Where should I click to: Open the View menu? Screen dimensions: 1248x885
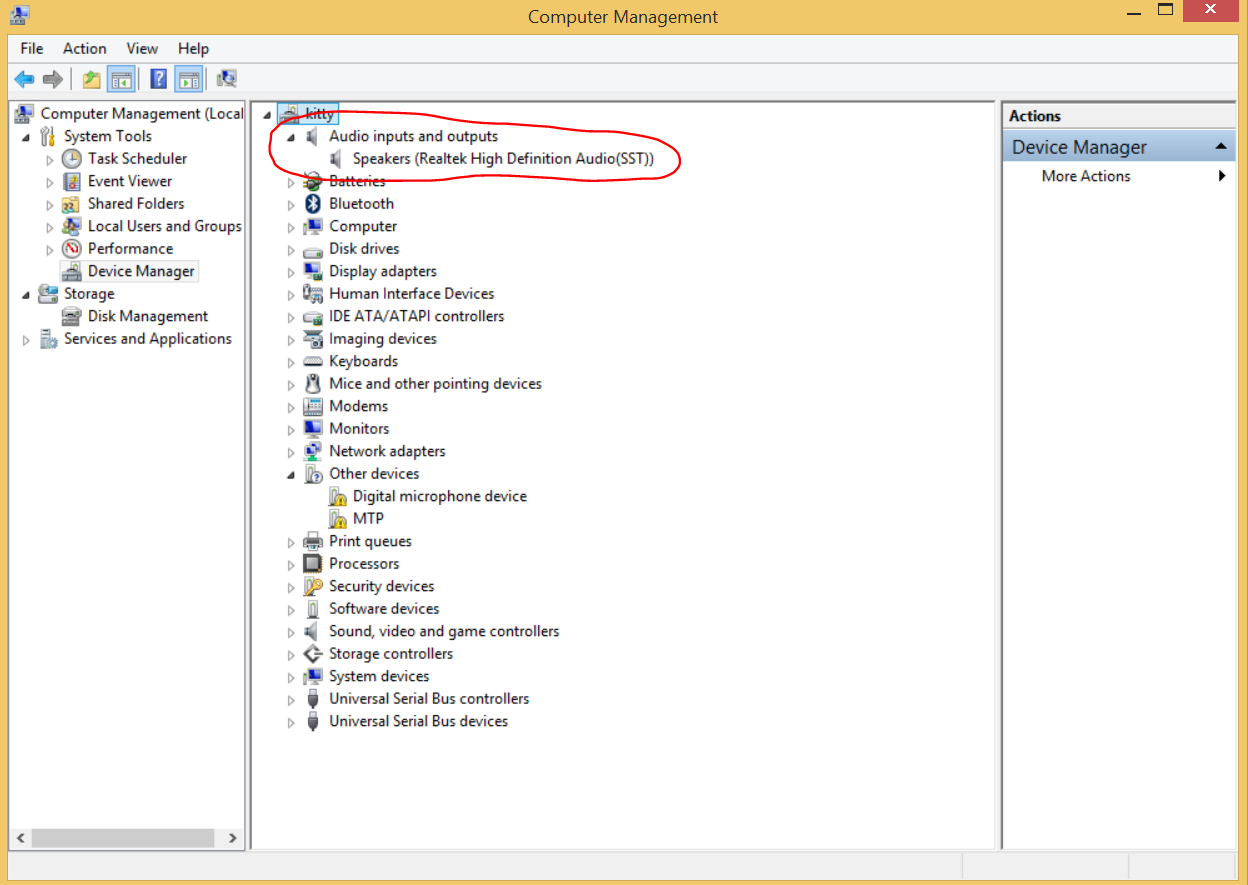click(142, 48)
